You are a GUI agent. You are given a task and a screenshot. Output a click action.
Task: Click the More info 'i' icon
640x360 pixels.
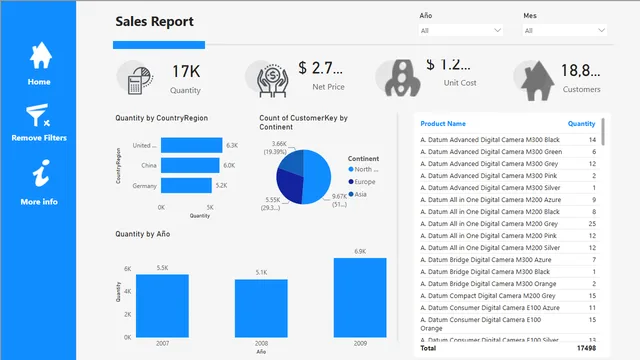pos(41,173)
